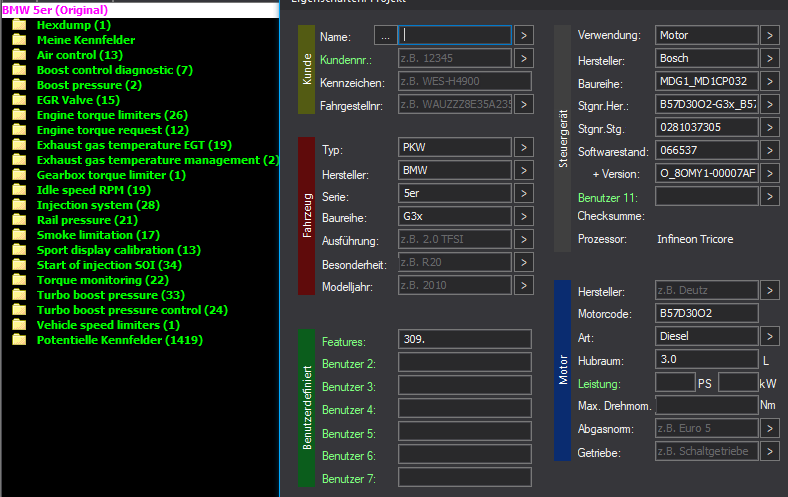Click the Benutzer 5 input field
Screen dimensions: 788x497
click(x=465, y=431)
